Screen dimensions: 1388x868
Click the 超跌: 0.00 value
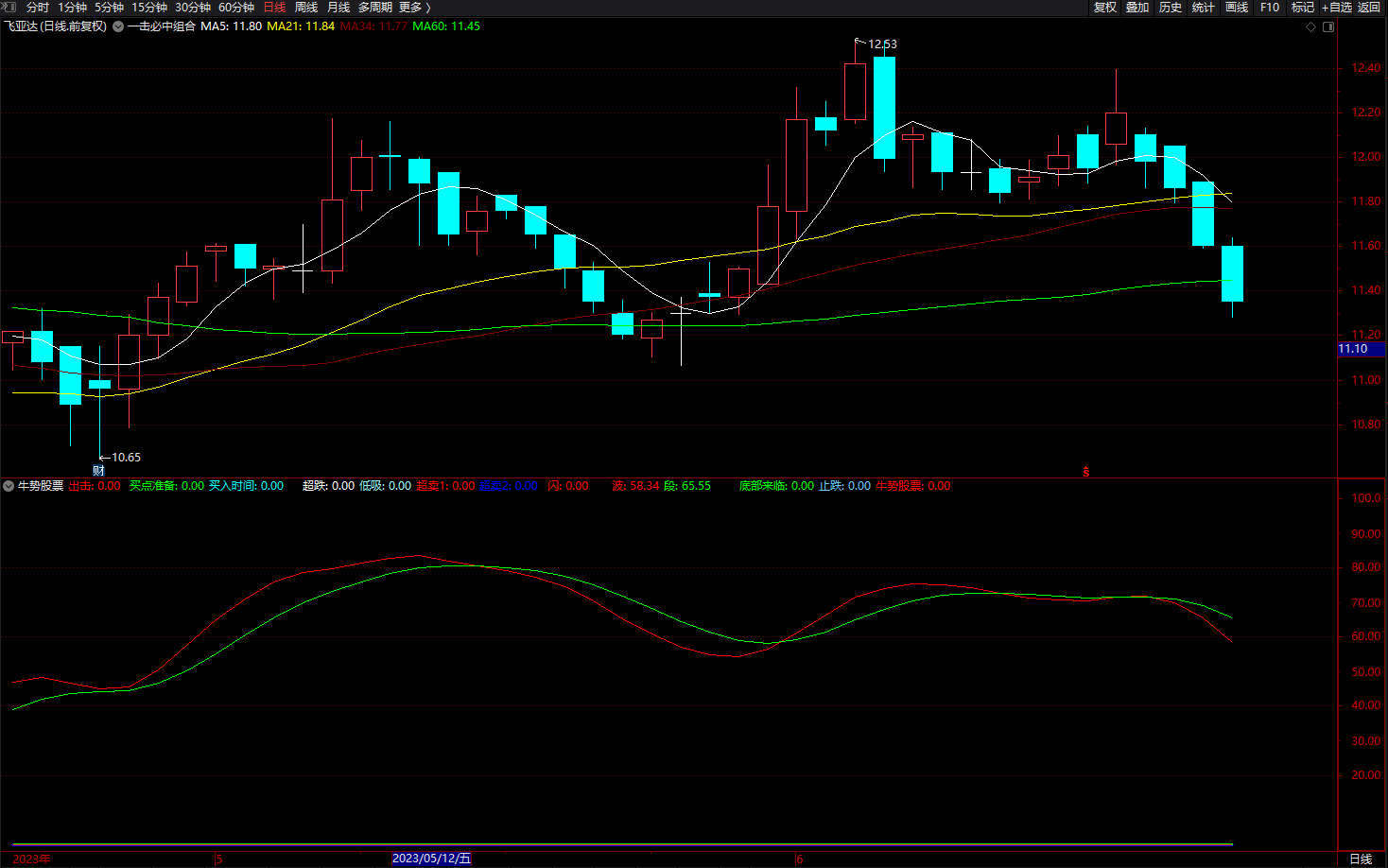pyautogui.click(x=328, y=486)
